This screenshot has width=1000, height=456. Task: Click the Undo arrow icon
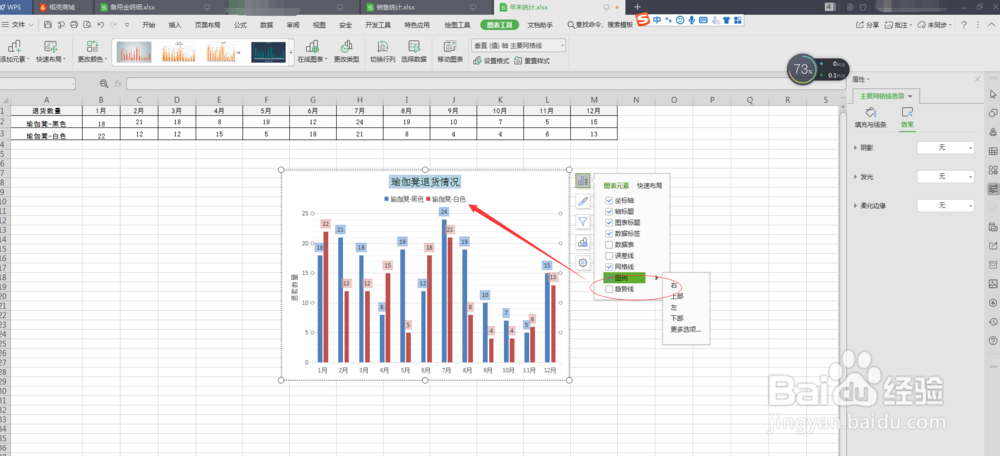click(x=100, y=25)
